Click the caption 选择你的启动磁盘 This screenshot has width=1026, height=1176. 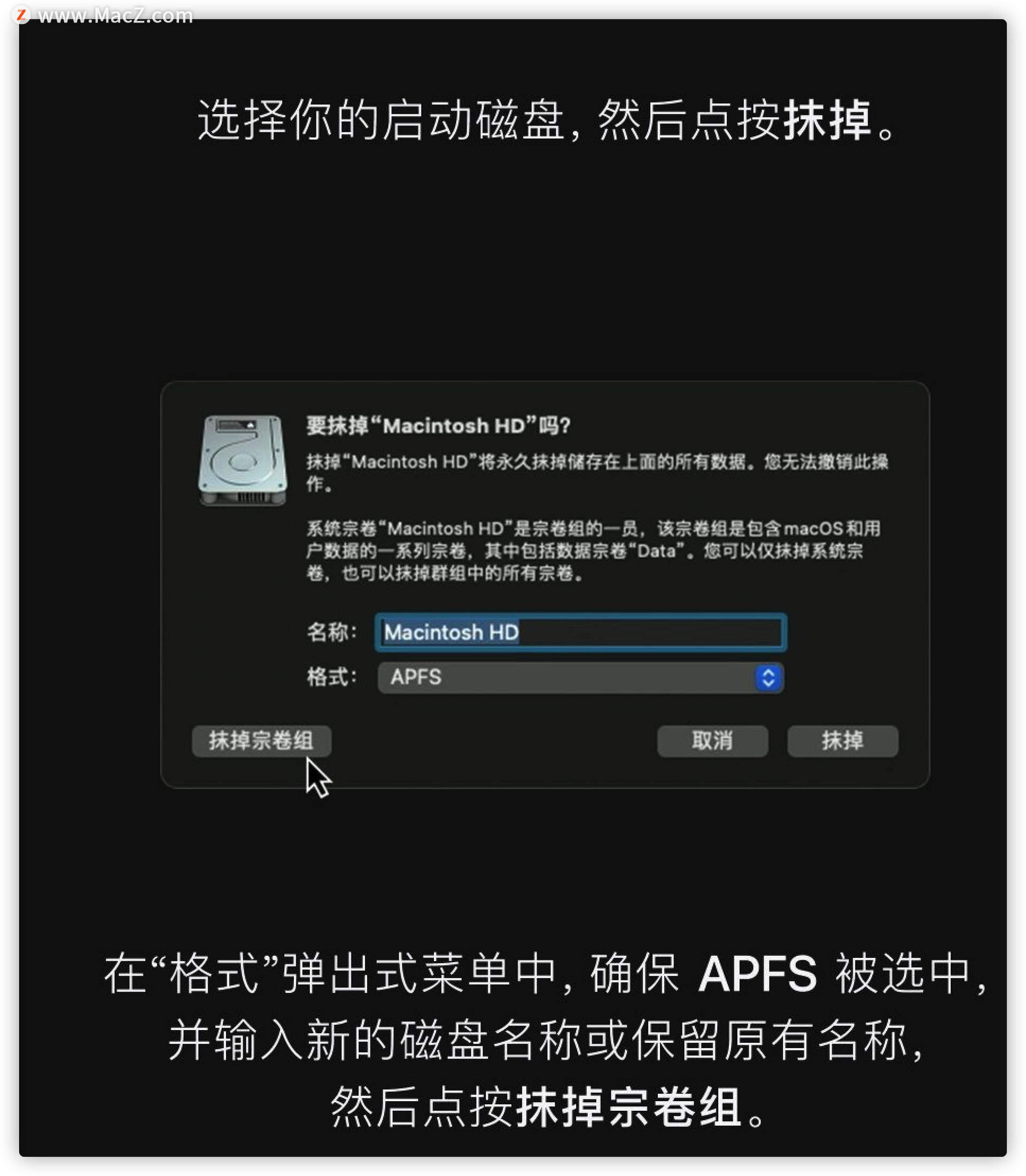pyautogui.click(x=380, y=120)
